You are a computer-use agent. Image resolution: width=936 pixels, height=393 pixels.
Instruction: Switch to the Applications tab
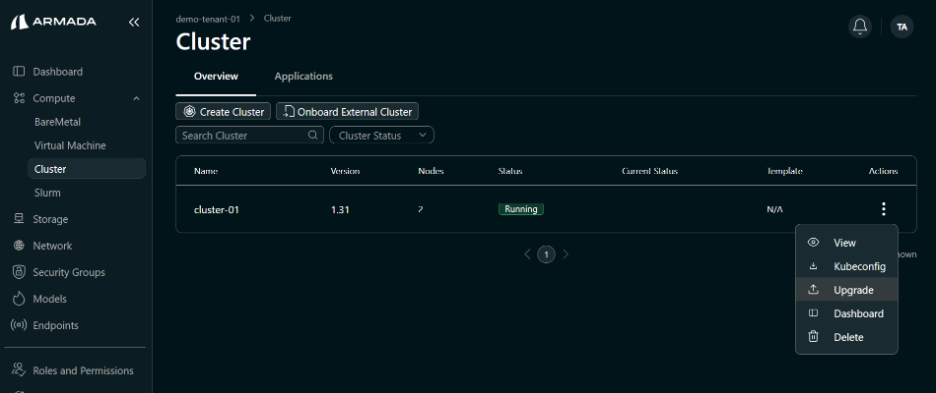[x=303, y=76]
